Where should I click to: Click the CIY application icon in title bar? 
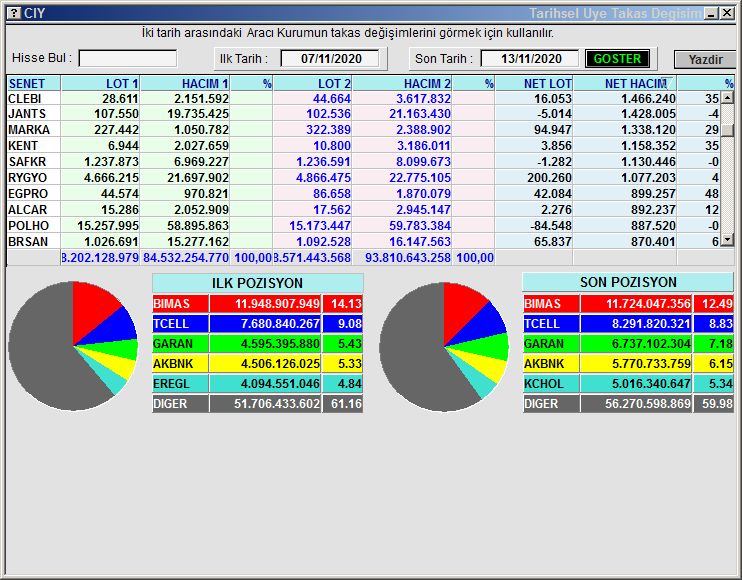click(13, 13)
